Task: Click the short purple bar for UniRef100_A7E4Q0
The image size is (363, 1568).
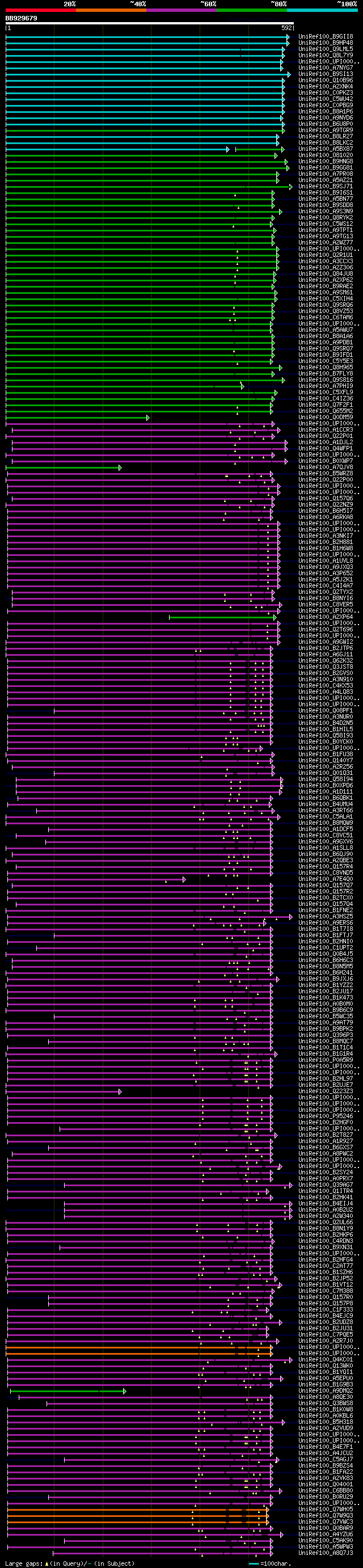Action: coord(97,879)
